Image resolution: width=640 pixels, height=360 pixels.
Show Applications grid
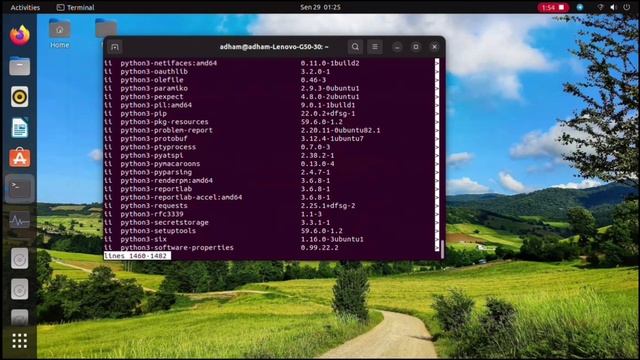tap(20, 341)
